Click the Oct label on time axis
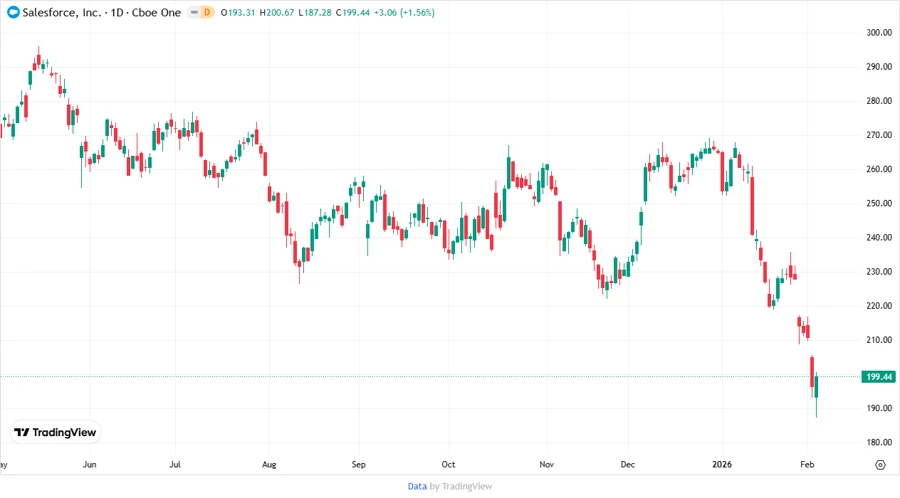This screenshot has height=498, width=900. 448,464
